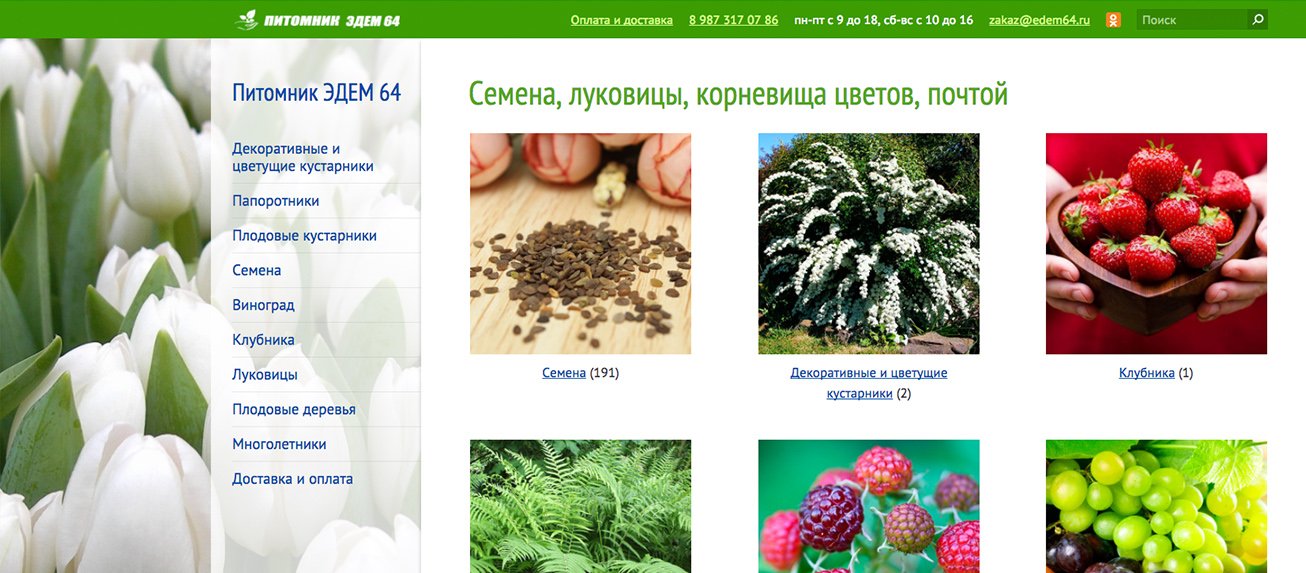Open the seeds category photo
Screen dimensions: 1306x573
point(580,243)
